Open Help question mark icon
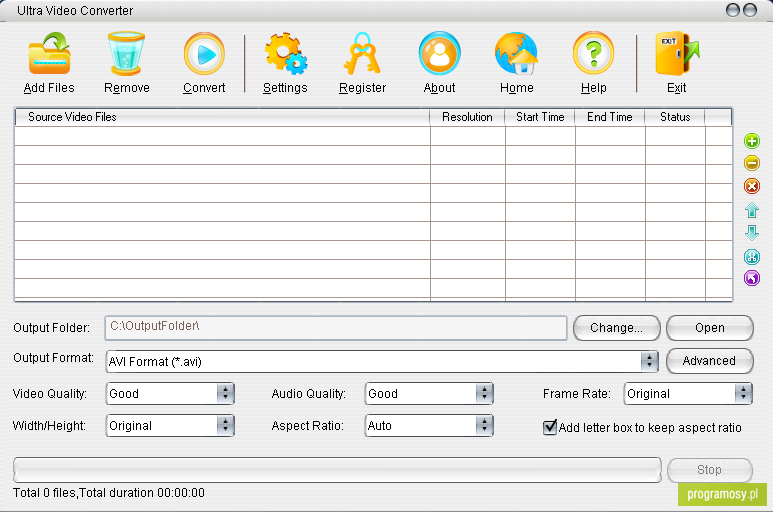 594,53
